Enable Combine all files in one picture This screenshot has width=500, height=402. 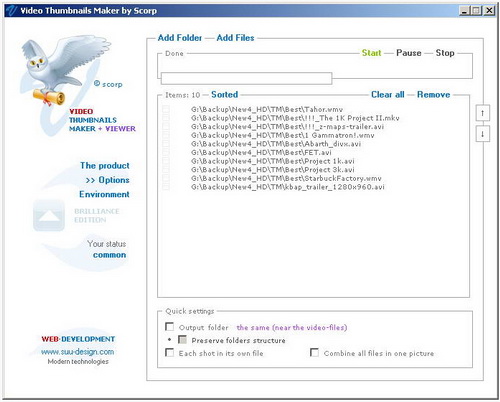[314, 352]
